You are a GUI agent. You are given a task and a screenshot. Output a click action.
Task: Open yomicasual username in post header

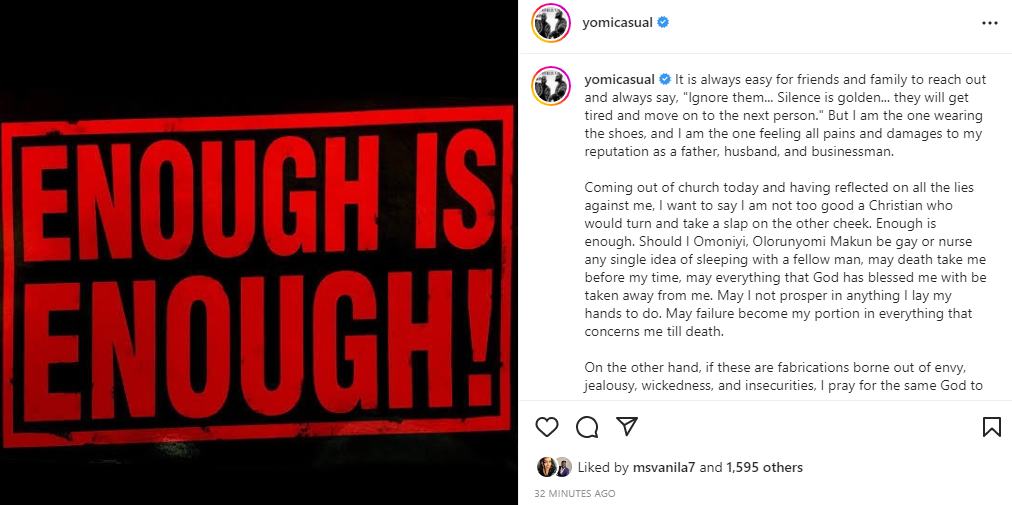(x=617, y=23)
